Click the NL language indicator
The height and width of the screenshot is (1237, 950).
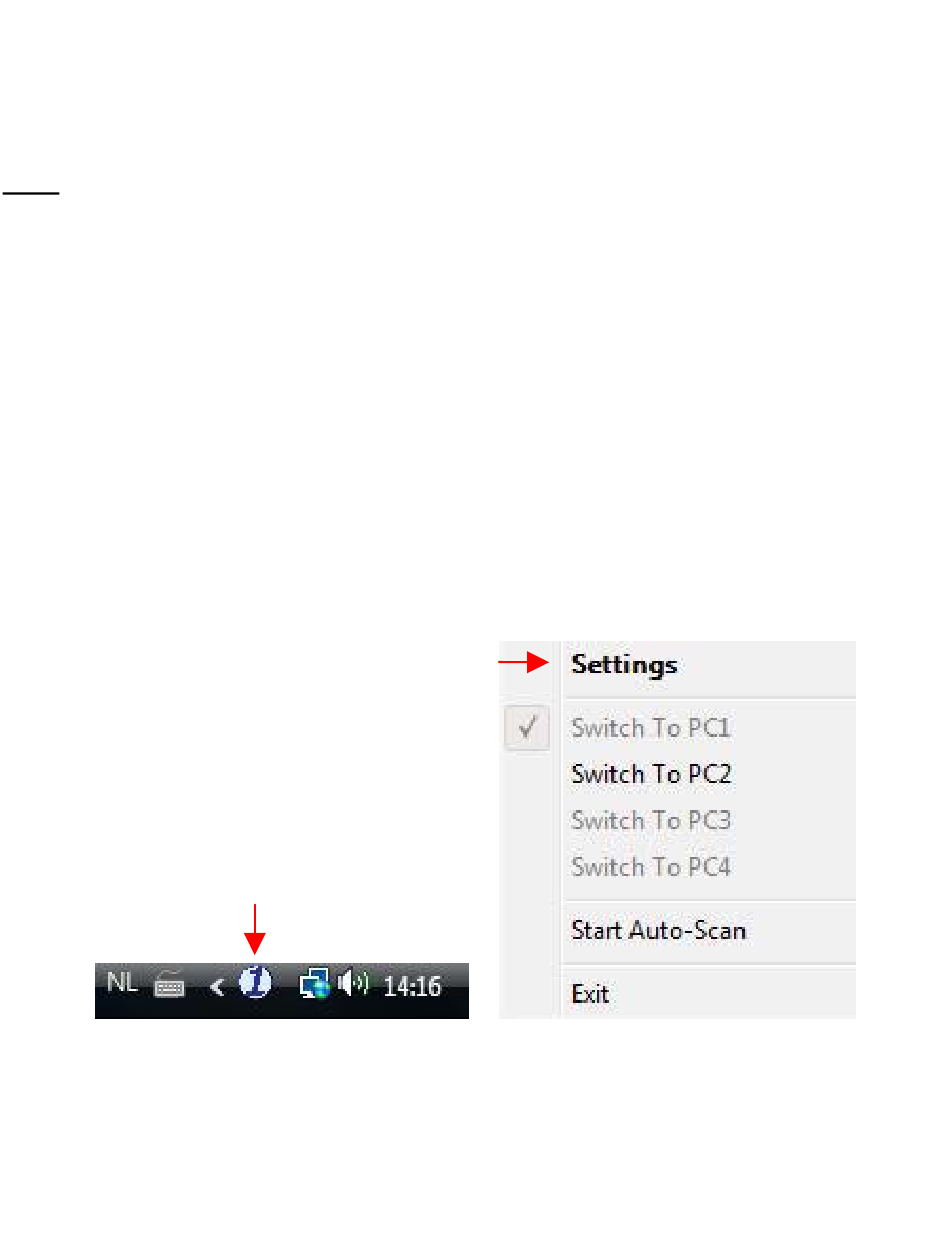point(122,983)
